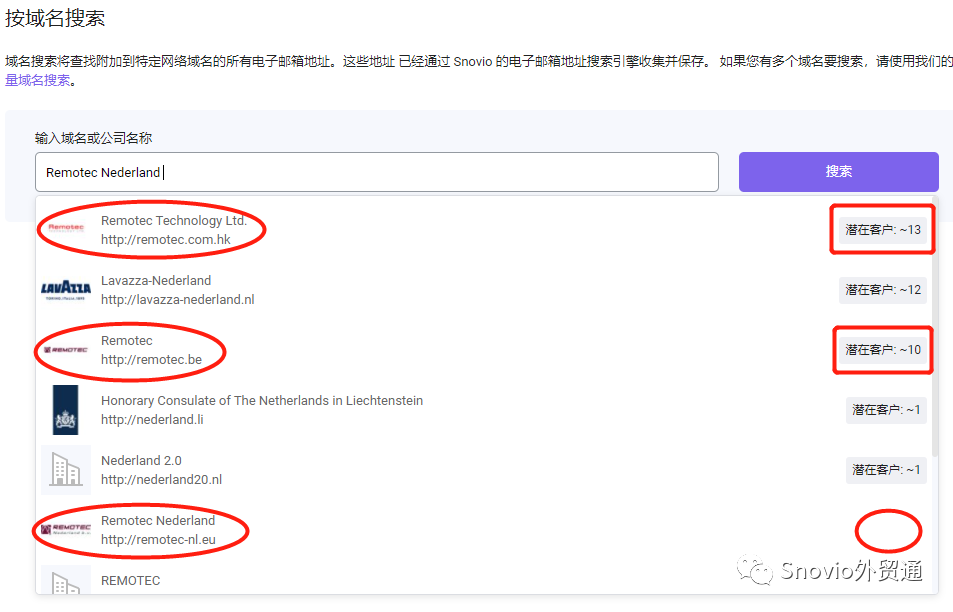The width and height of the screenshot is (953, 612).
Task: Click the http://nederland.li URL
Action: click(152, 419)
